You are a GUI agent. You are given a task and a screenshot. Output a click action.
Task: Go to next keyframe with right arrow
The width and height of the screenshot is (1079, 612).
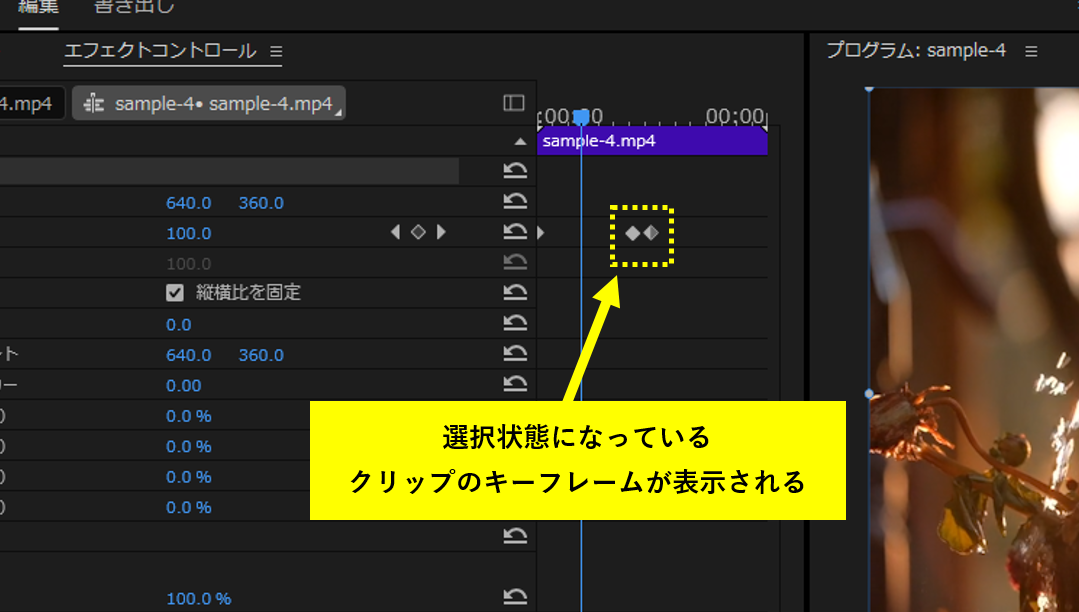click(x=440, y=232)
